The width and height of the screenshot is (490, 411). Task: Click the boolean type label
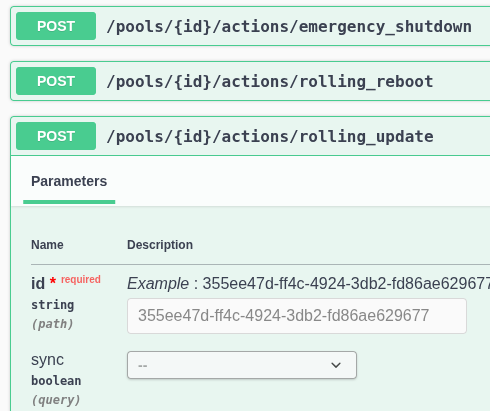(x=56, y=381)
